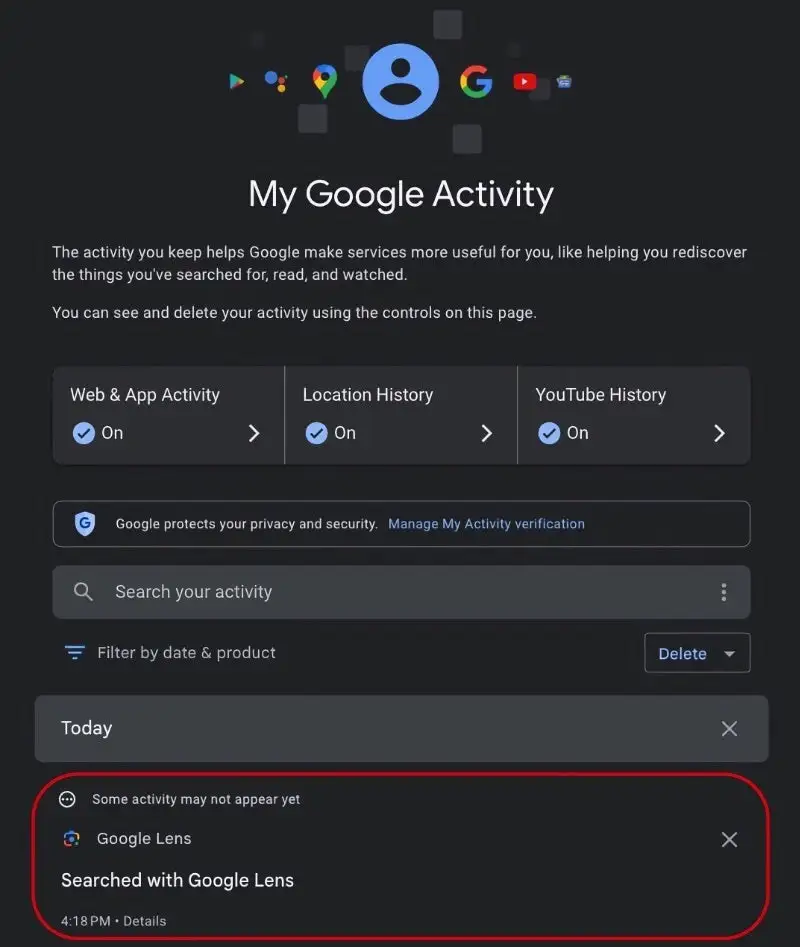Expand the Location History card
Viewport: 800px width, 947px height.
pos(486,434)
